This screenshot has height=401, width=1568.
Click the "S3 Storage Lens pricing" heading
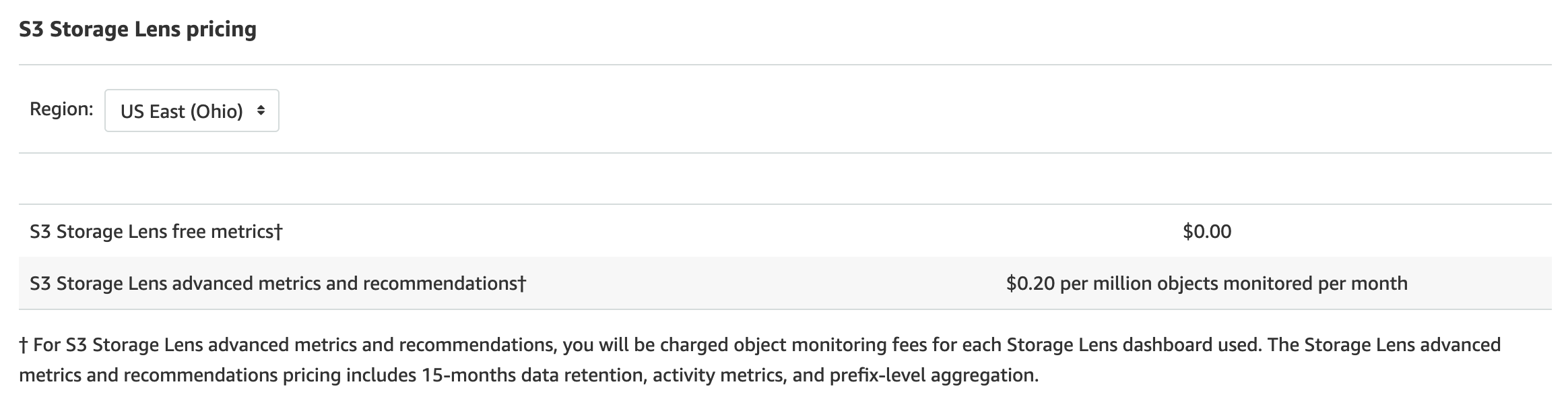click(x=137, y=29)
